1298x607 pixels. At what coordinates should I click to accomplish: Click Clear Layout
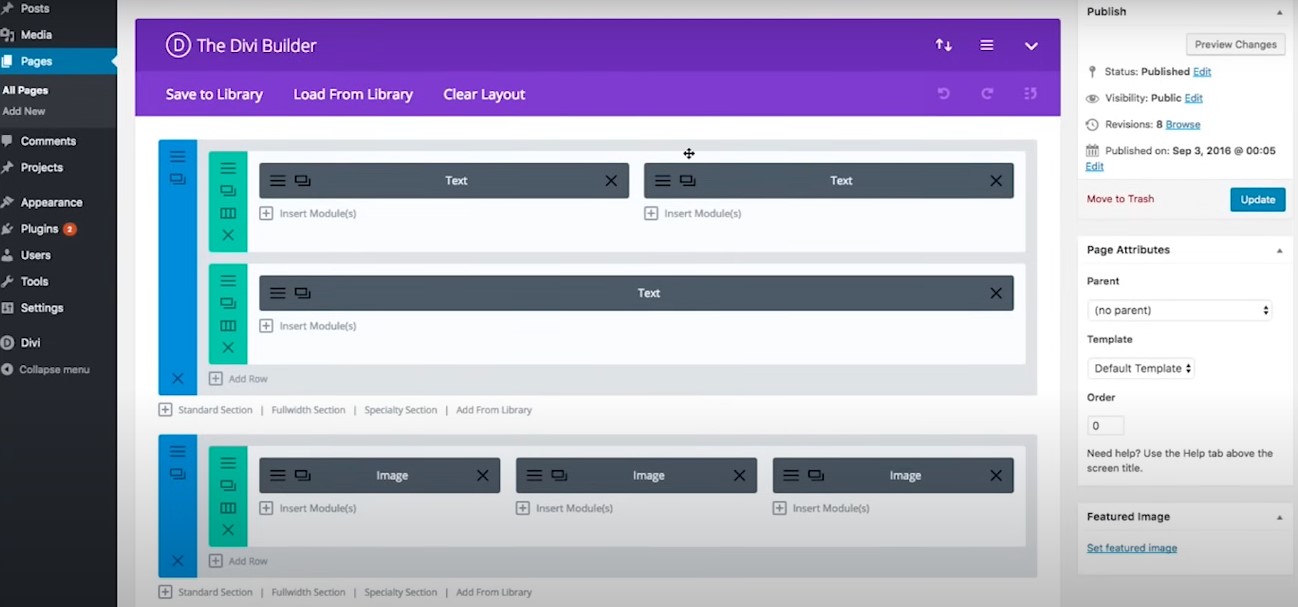coord(484,94)
